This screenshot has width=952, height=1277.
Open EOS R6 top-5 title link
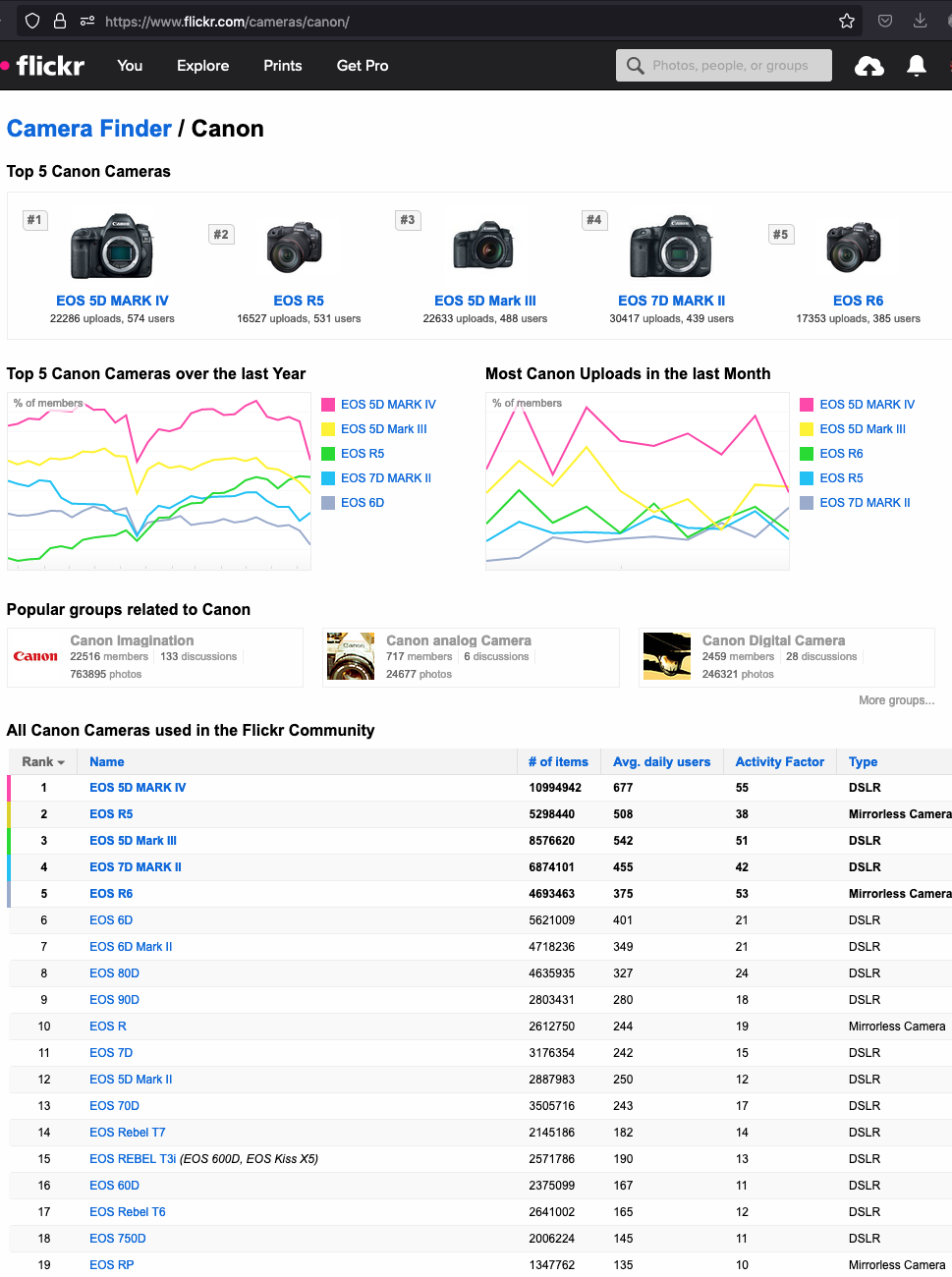click(858, 301)
